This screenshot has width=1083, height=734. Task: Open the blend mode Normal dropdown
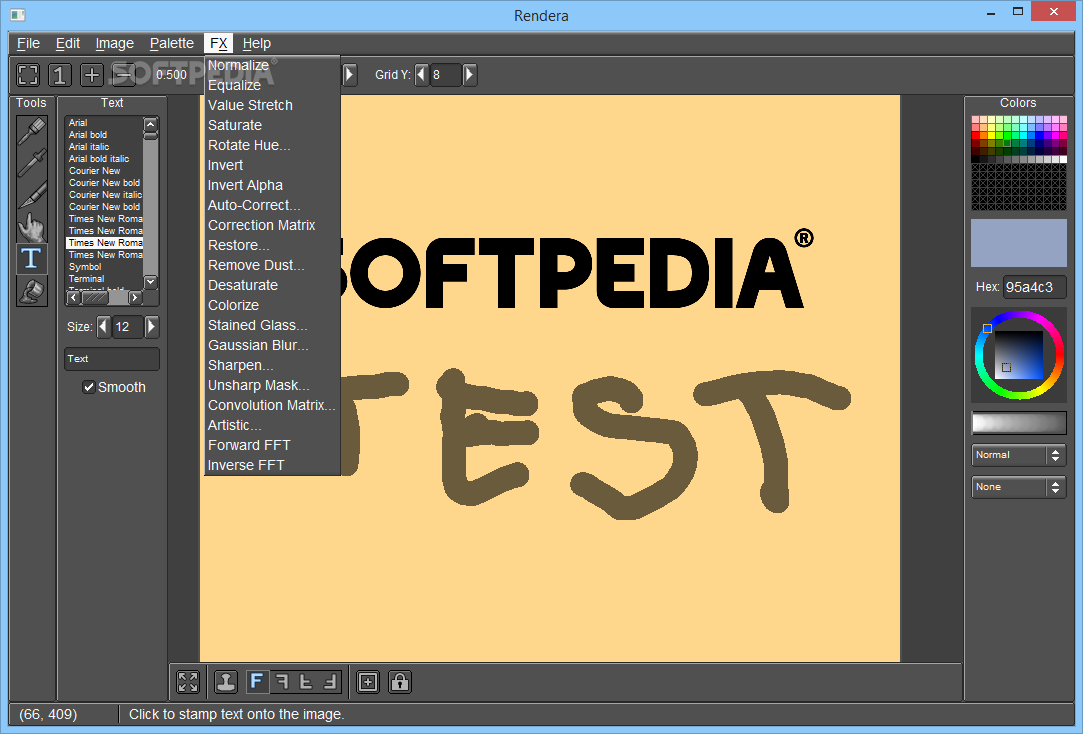coord(1019,455)
